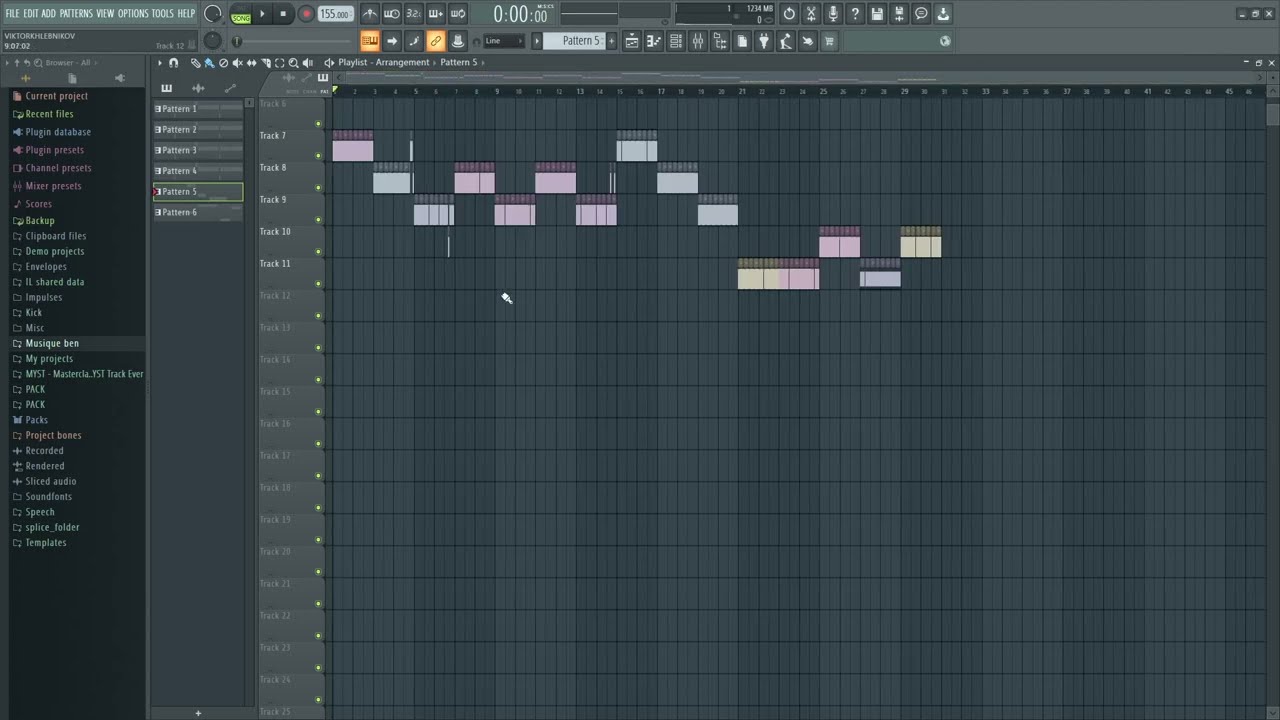Toggle the metronome button
Screen dimensions: 1280x720
point(370,14)
